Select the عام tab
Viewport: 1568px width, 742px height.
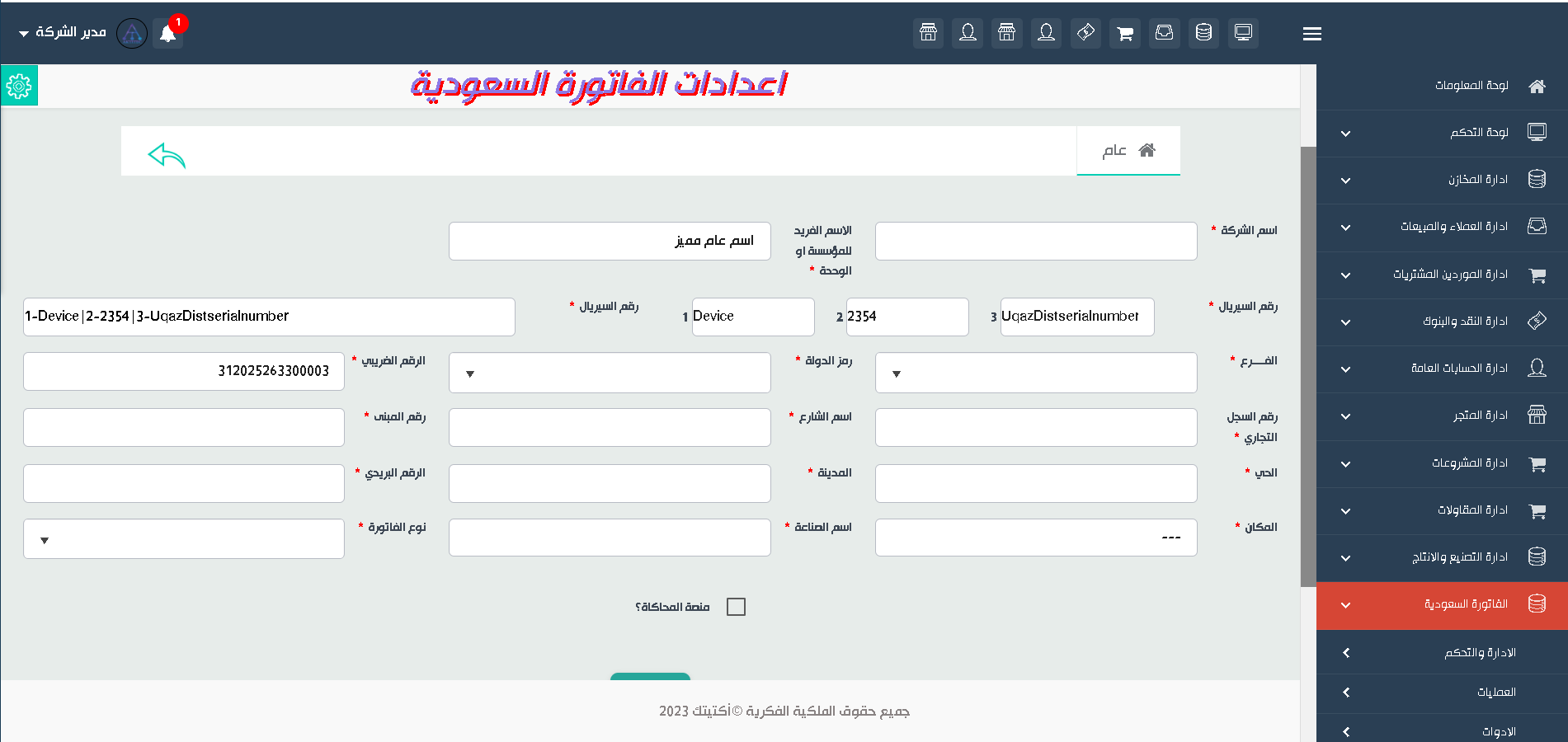coord(1128,150)
